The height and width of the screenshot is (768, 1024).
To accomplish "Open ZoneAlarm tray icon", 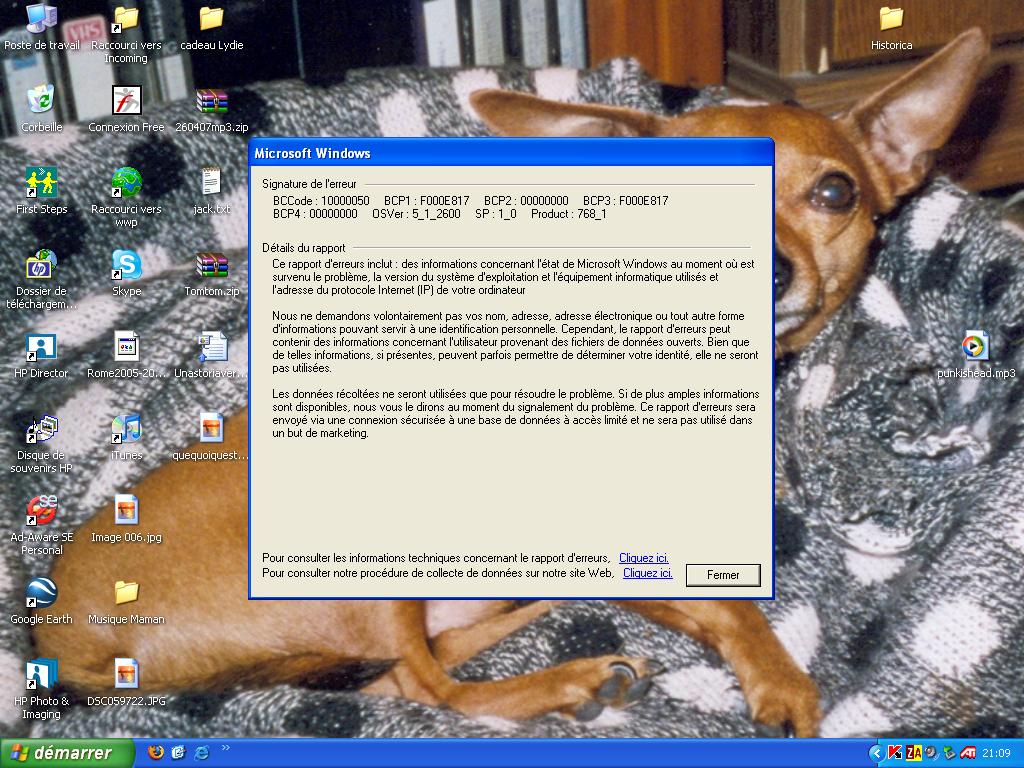I will [x=913, y=753].
